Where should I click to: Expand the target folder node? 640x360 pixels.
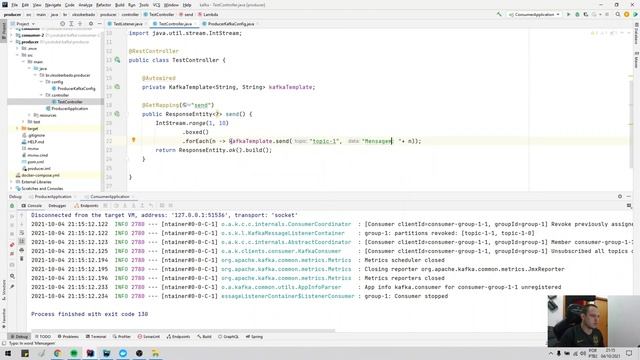pos(18,129)
